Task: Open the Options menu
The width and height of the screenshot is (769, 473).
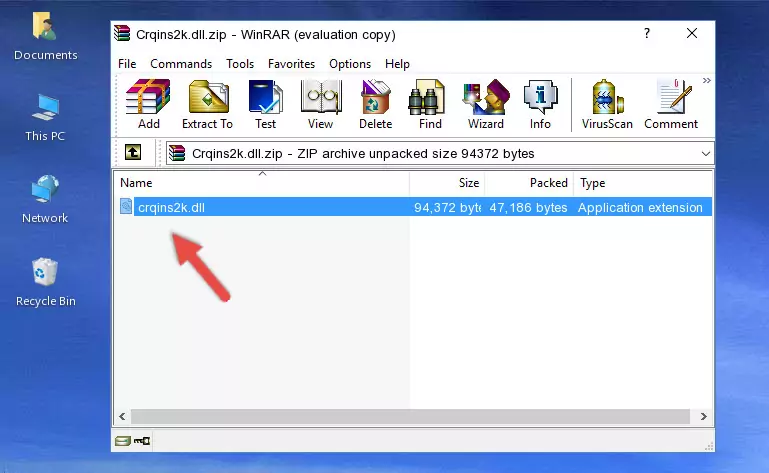Action: tap(350, 64)
